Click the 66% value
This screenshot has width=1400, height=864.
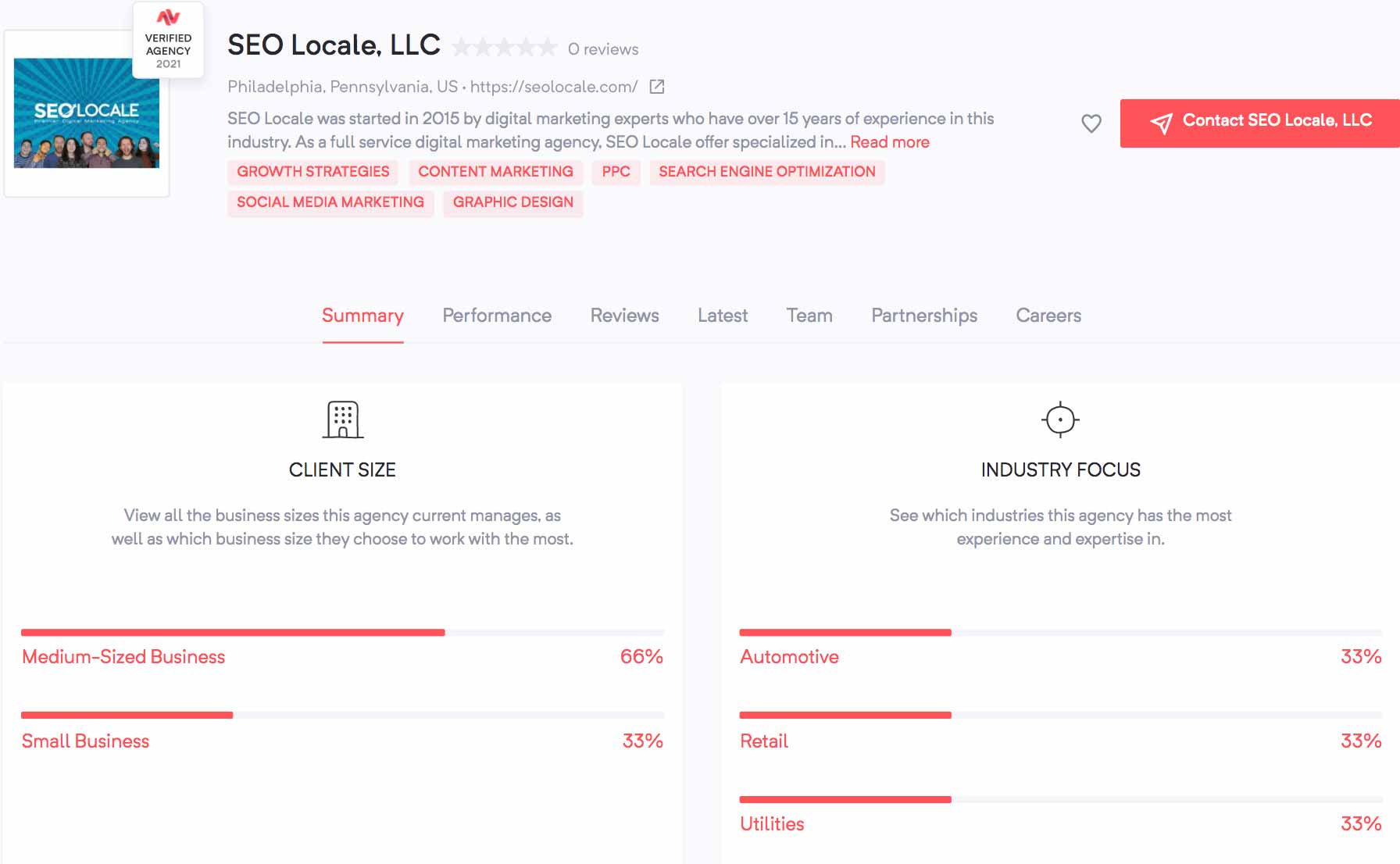pos(641,657)
